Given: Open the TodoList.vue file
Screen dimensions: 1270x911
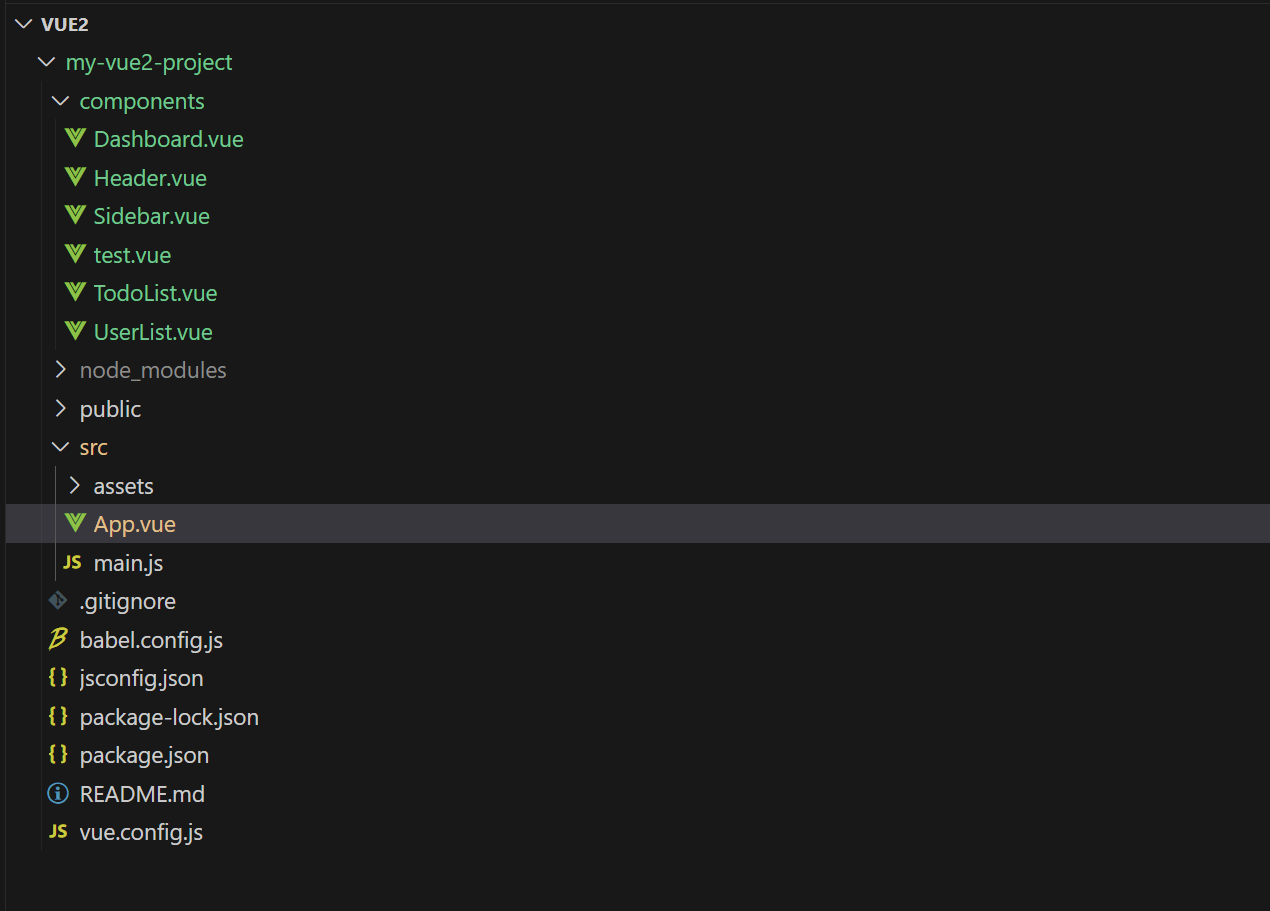Looking at the screenshot, I should click(155, 293).
